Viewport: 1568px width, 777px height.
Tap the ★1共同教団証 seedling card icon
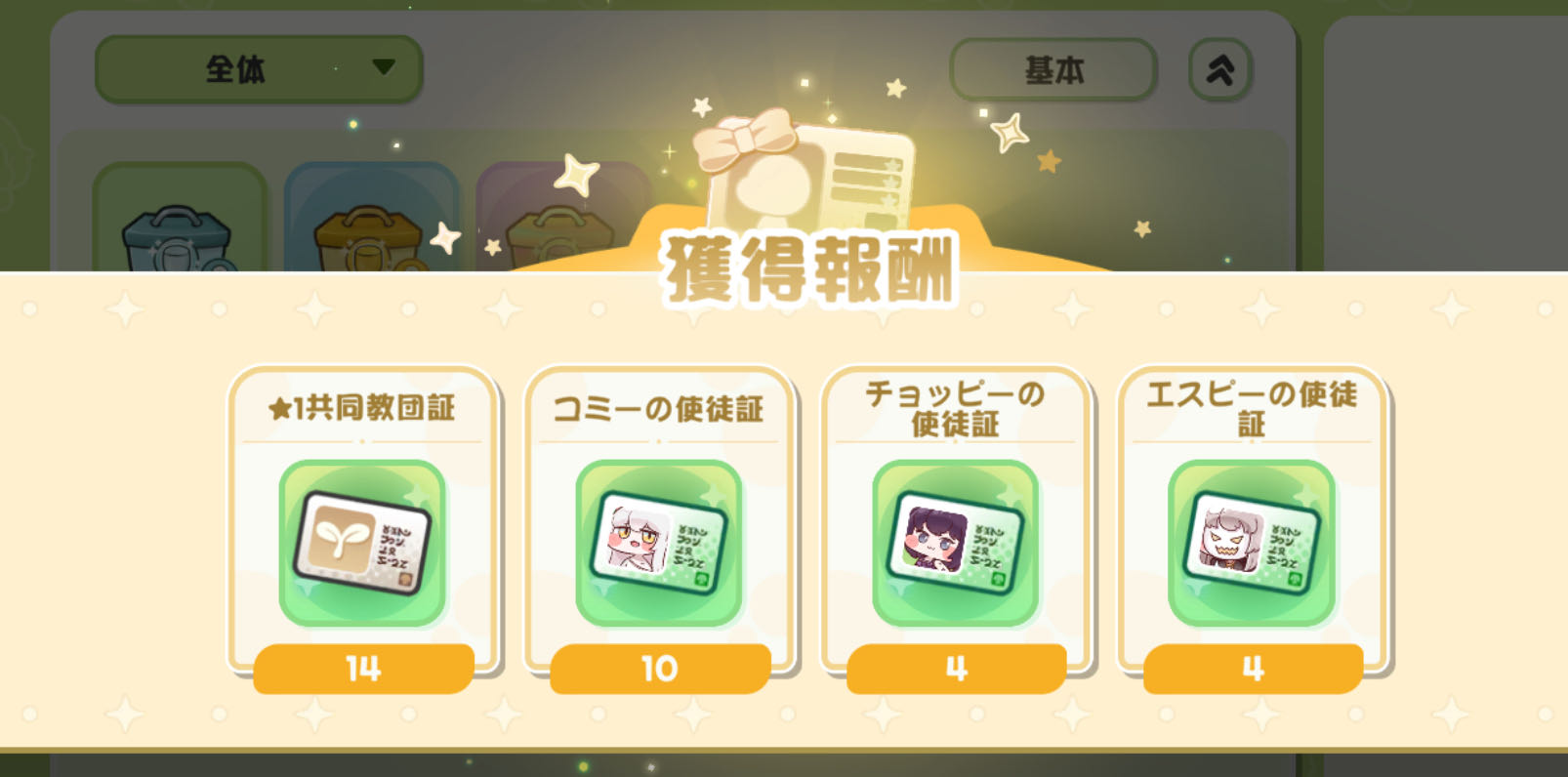(x=362, y=543)
